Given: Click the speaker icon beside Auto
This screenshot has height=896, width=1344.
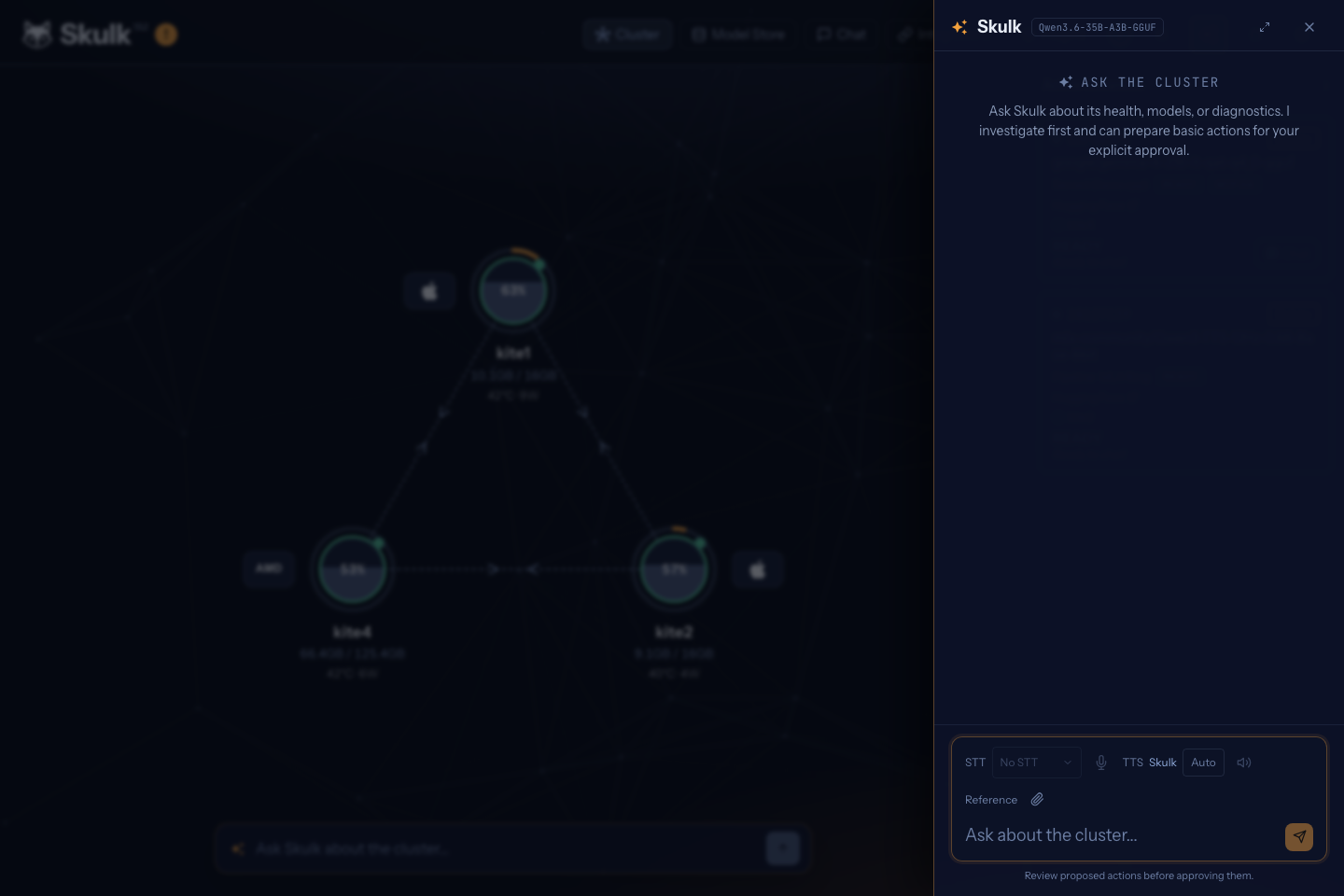Looking at the screenshot, I should click(x=1244, y=763).
